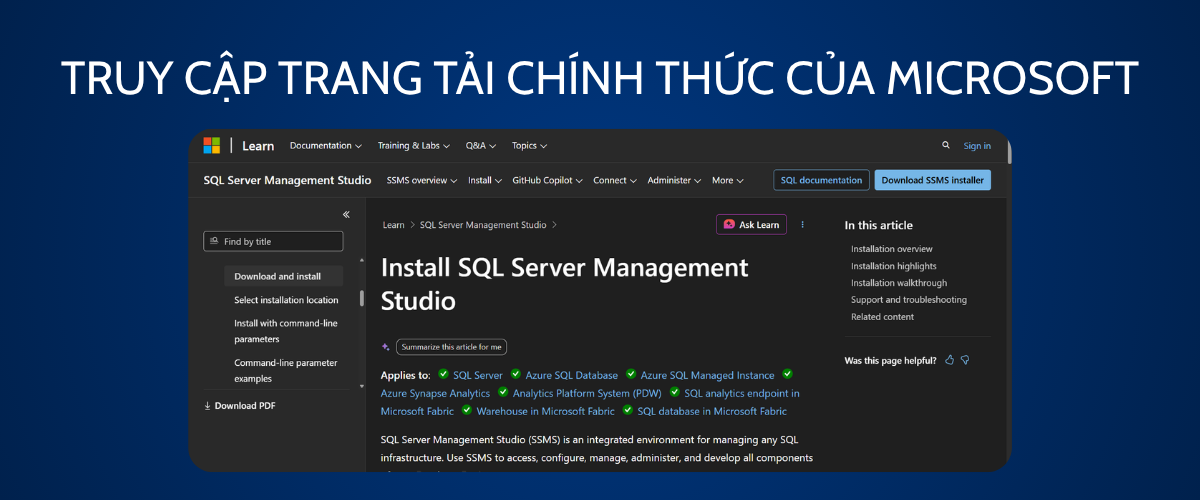Viewport: 1200px width, 500px height.
Task: Click the Download PDF icon link
Action: [239, 405]
